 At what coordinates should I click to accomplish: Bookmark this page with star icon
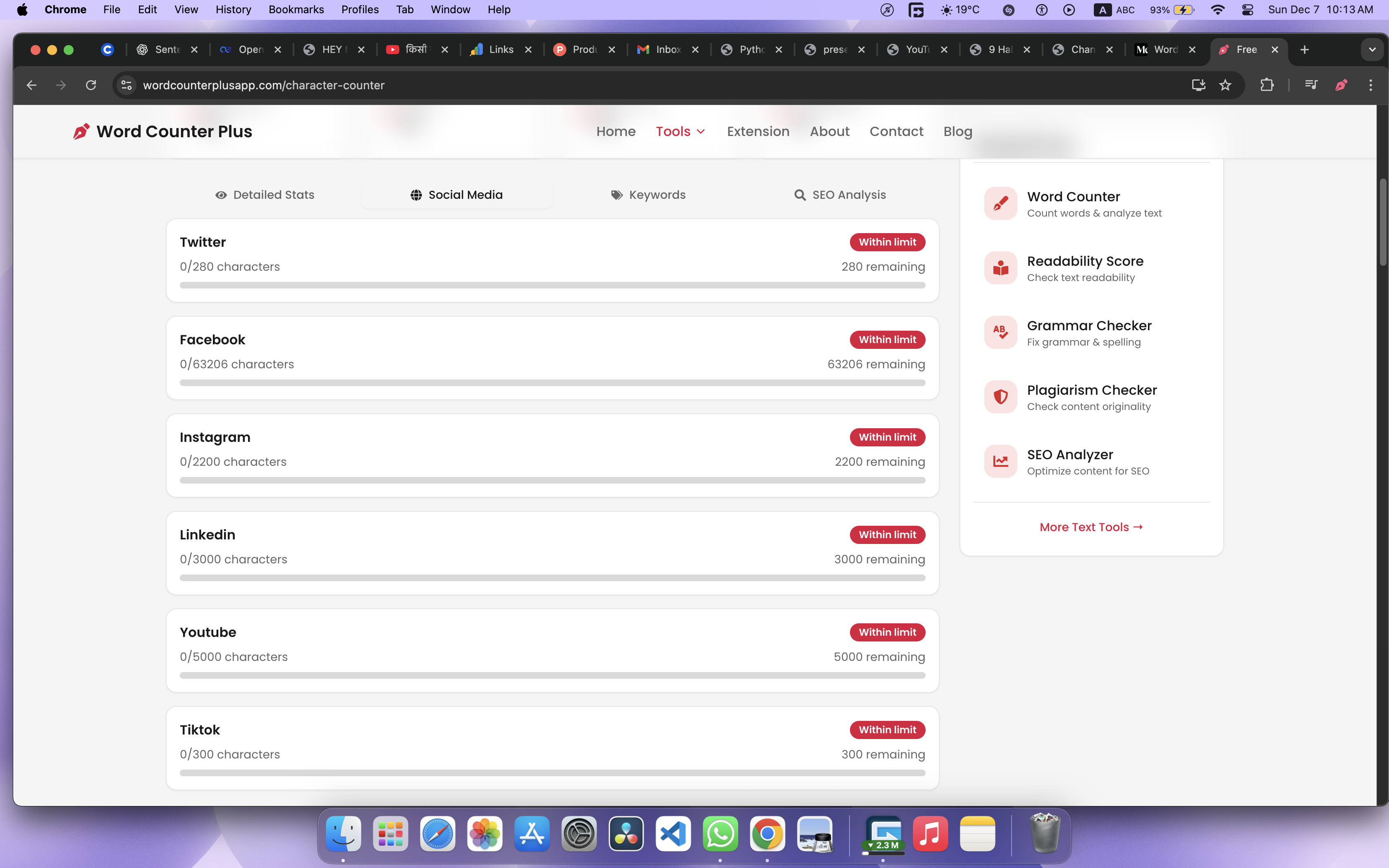[1225, 85]
